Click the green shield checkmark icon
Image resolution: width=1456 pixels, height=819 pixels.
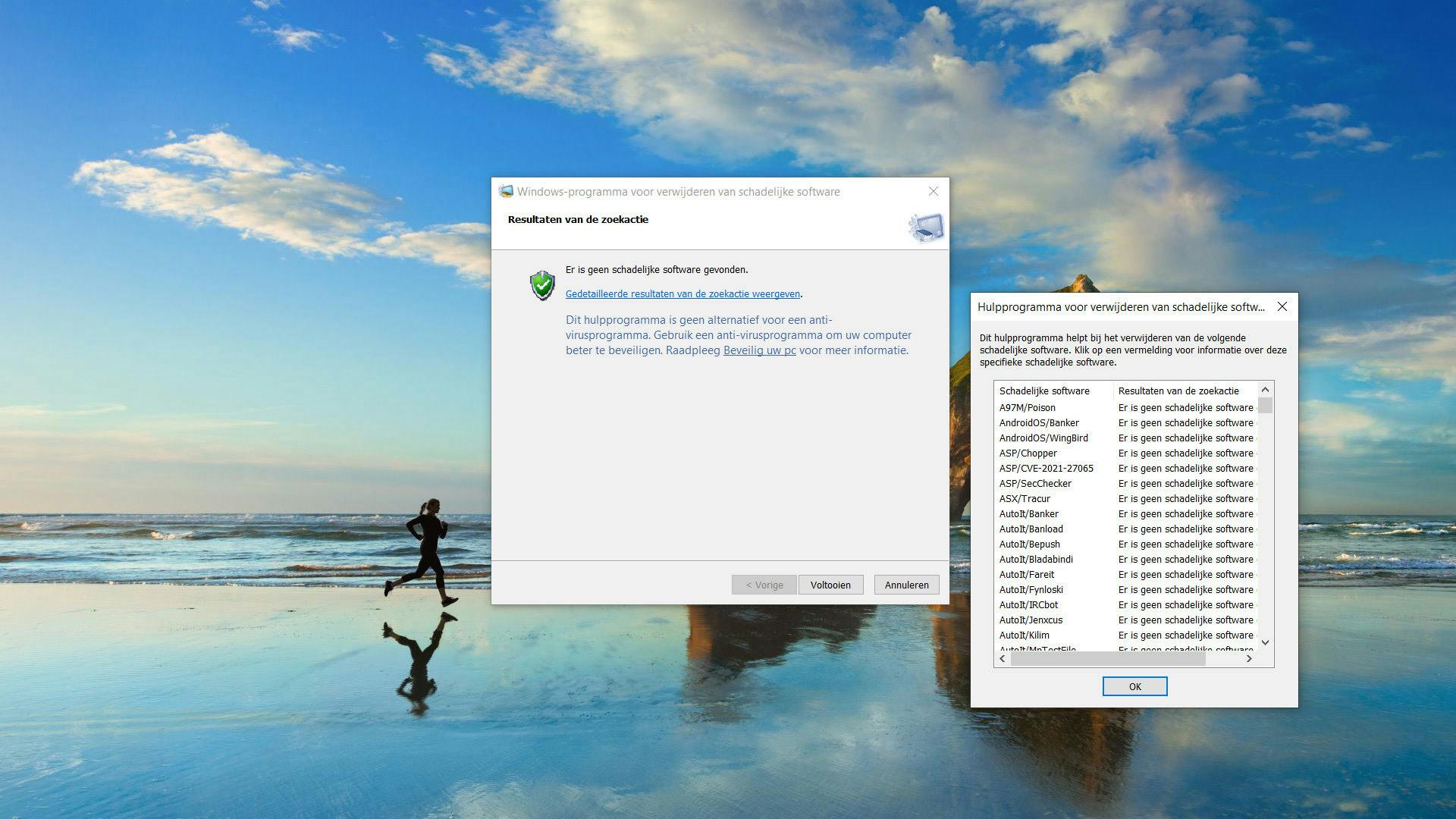pos(542,286)
